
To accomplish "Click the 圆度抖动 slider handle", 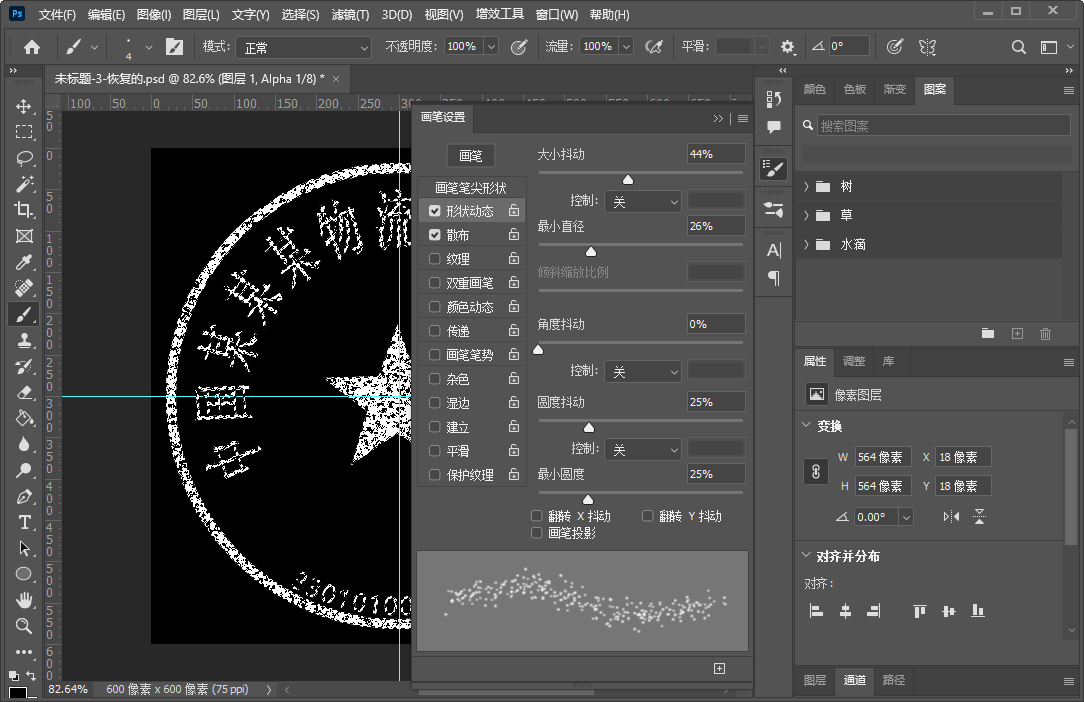I will pyautogui.click(x=589, y=427).
